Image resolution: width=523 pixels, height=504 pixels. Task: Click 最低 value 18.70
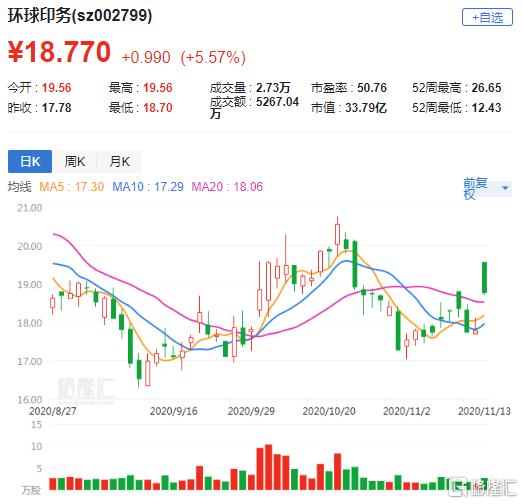pyautogui.click(x=158, y=108)
